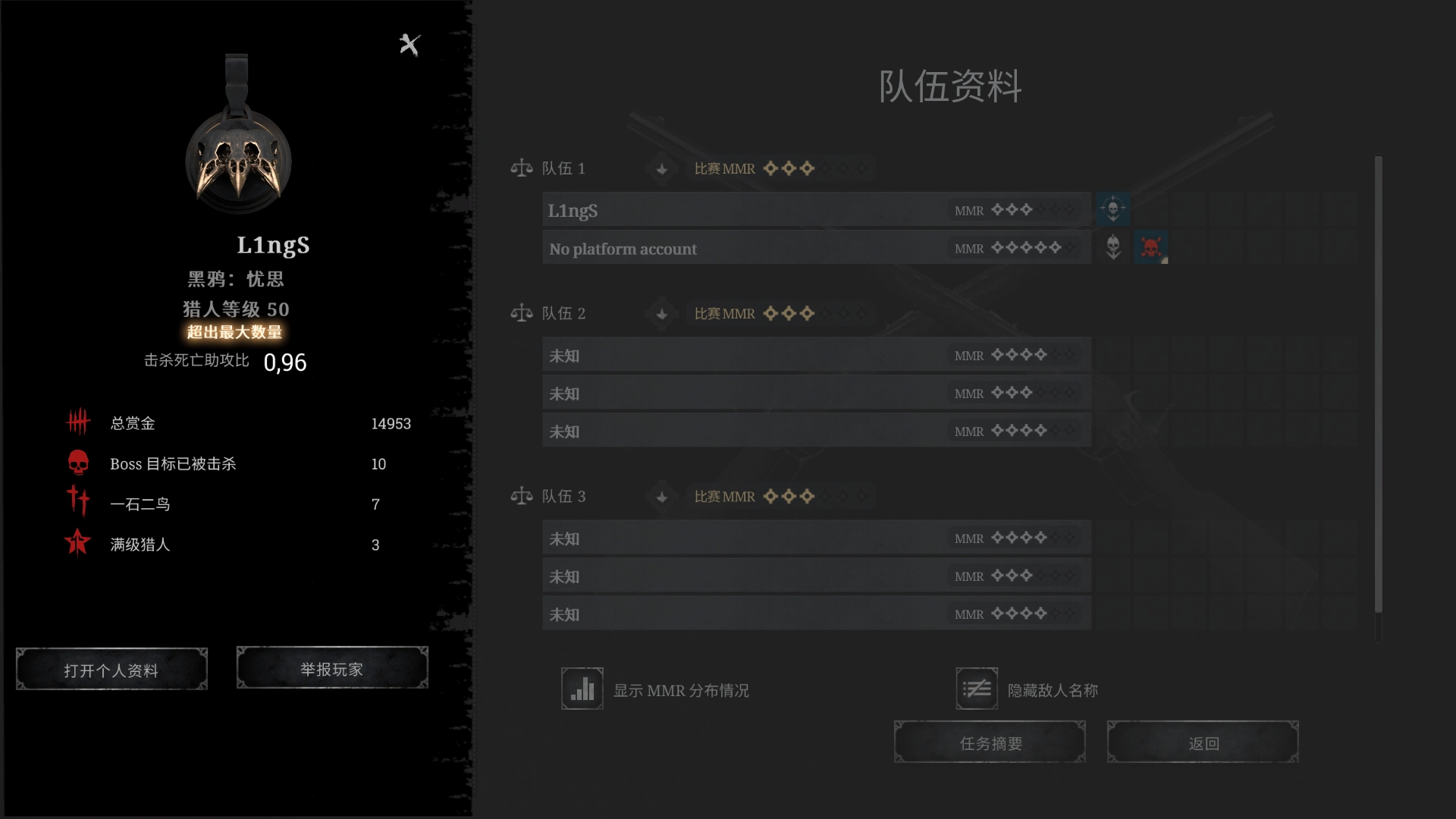Click team 2 比赛 MMR star rating

click(816, 313)
